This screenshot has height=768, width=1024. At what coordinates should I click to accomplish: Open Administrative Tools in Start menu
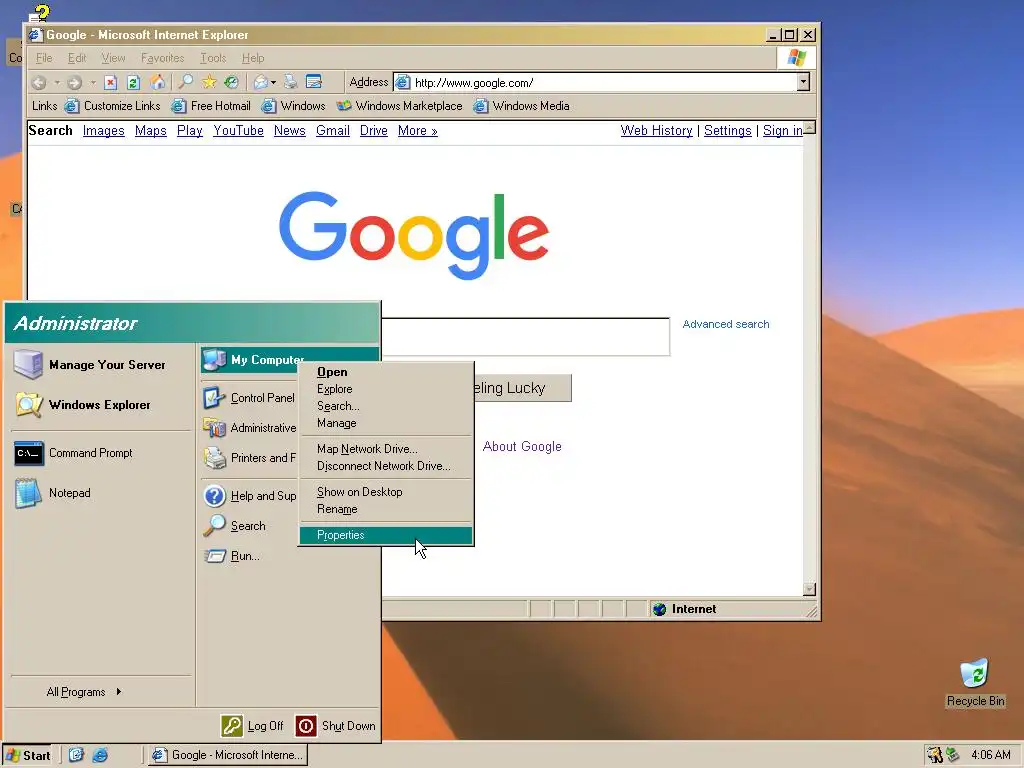249,428
